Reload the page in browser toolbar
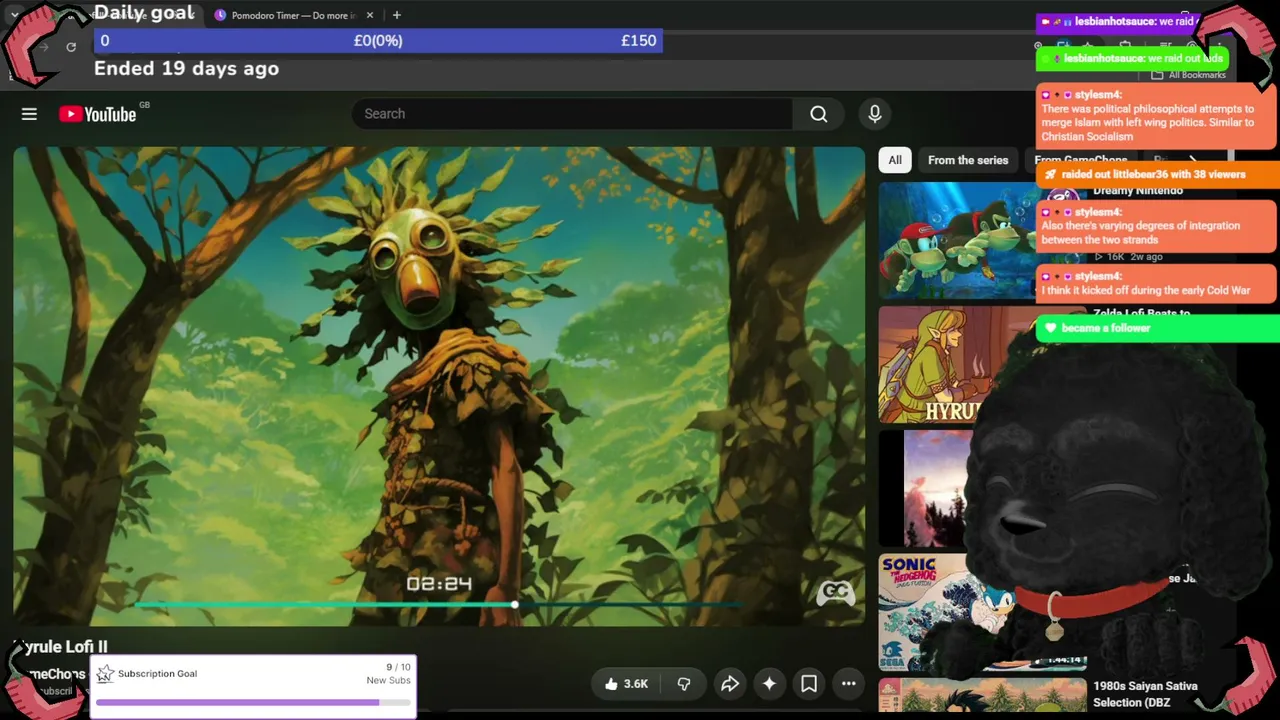1280x720 pixels. (71, 47)
